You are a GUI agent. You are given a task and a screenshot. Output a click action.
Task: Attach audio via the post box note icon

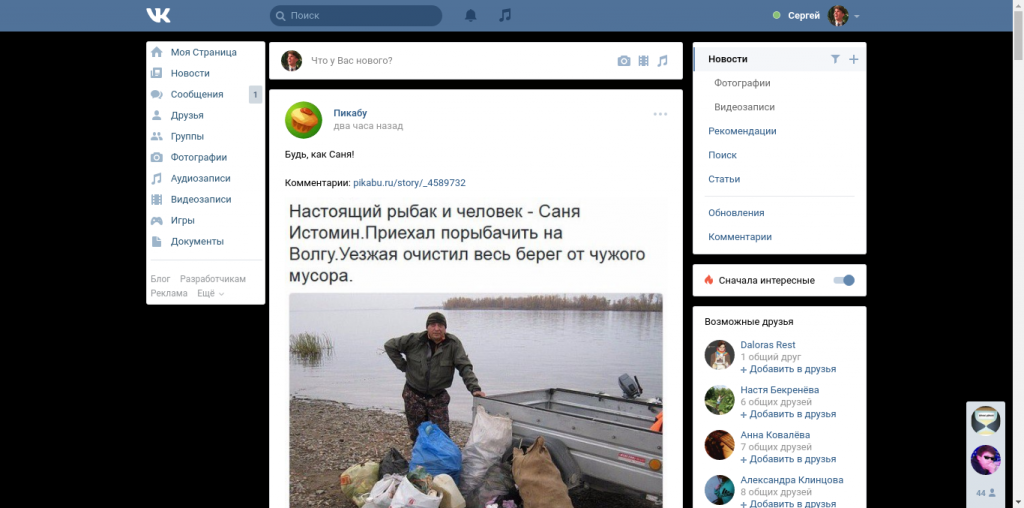662,61
